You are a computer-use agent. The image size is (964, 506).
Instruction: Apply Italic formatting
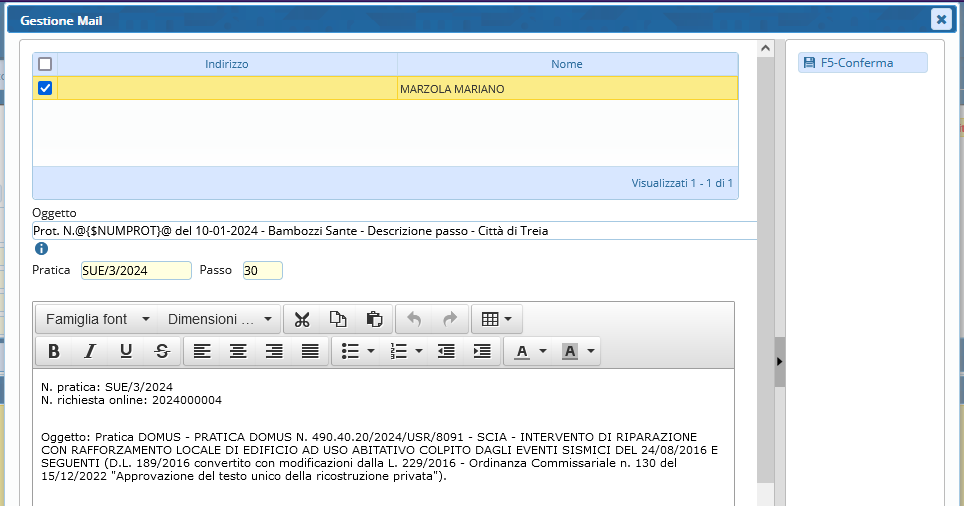tap(90, 351)
